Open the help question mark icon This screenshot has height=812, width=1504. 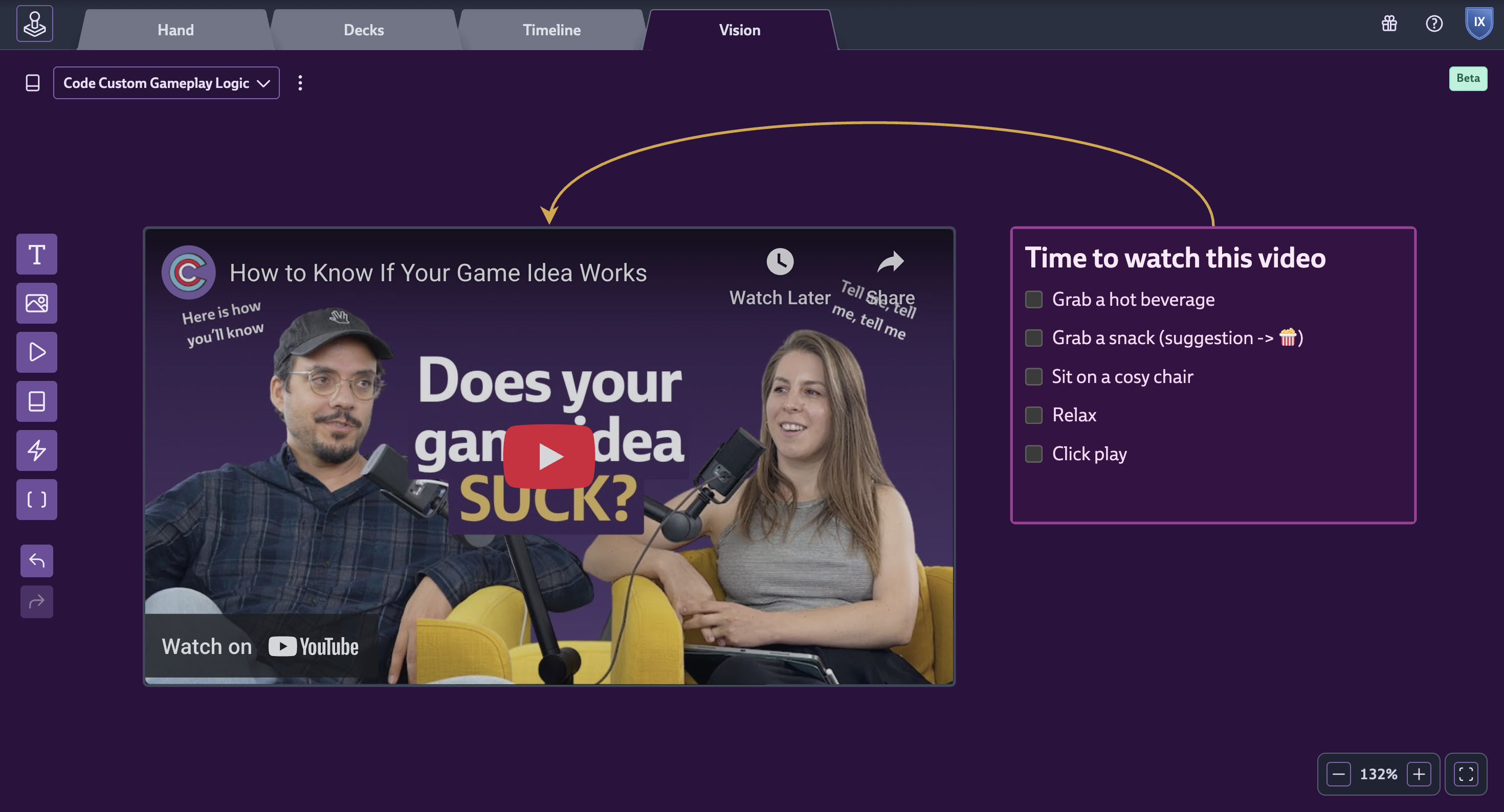pyautogui.click(x=1434, y=24)
